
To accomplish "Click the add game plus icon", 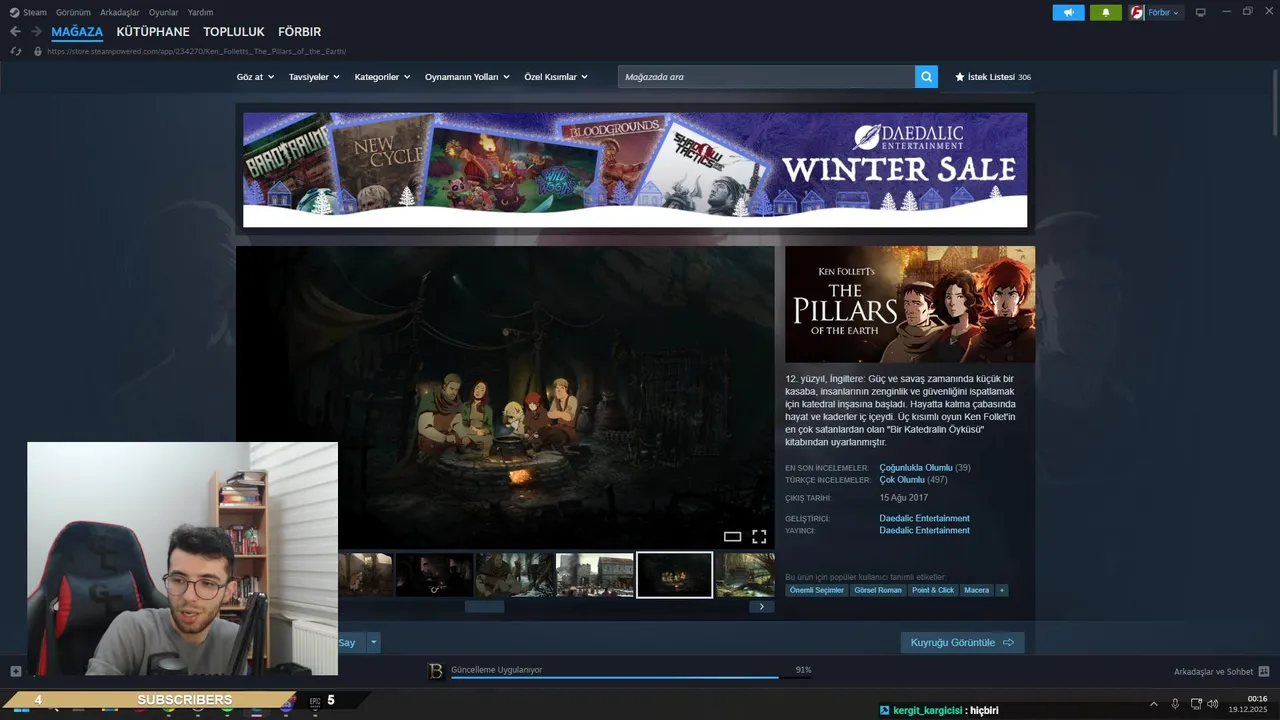I will point(15,671).
